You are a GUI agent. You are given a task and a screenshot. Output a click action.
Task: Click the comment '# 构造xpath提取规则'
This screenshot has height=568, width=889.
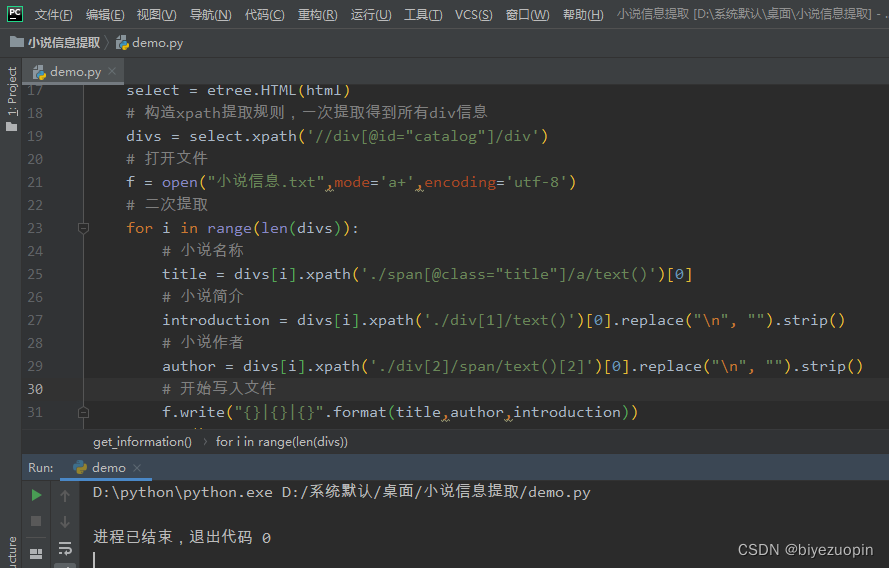coord(307,112)
